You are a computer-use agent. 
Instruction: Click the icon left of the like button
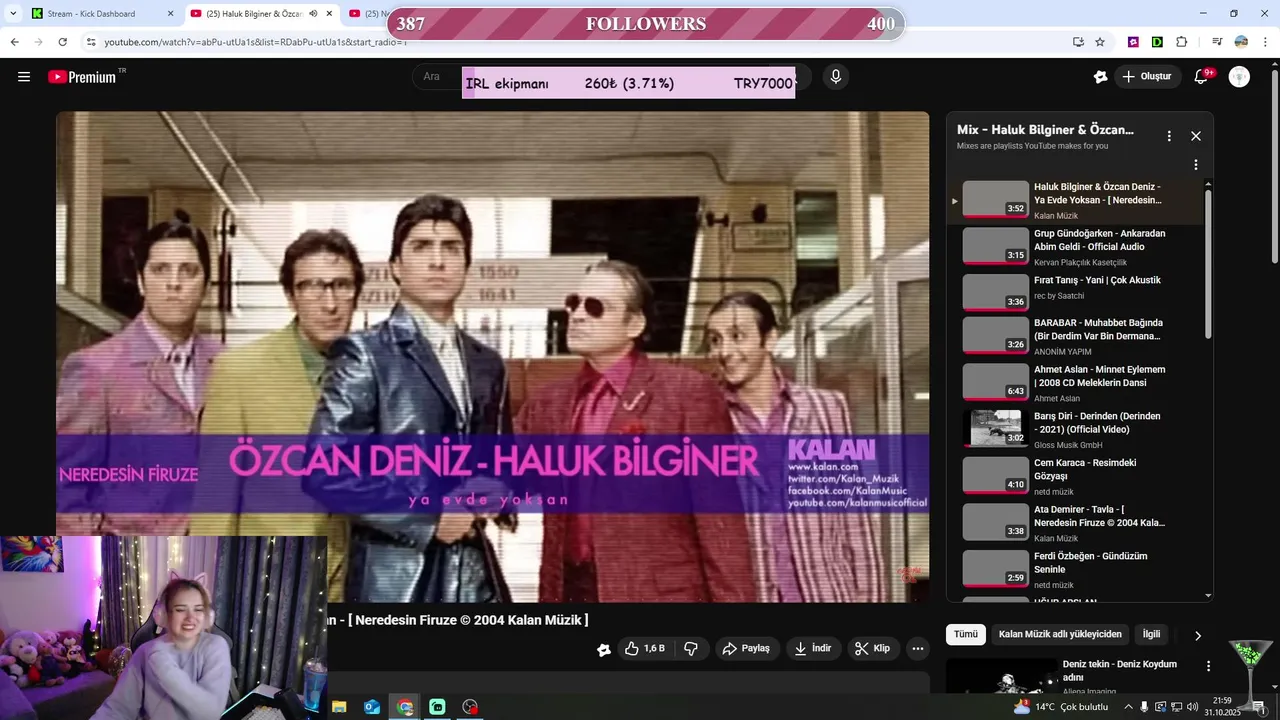pyautogui.click(x=604, y=649)
